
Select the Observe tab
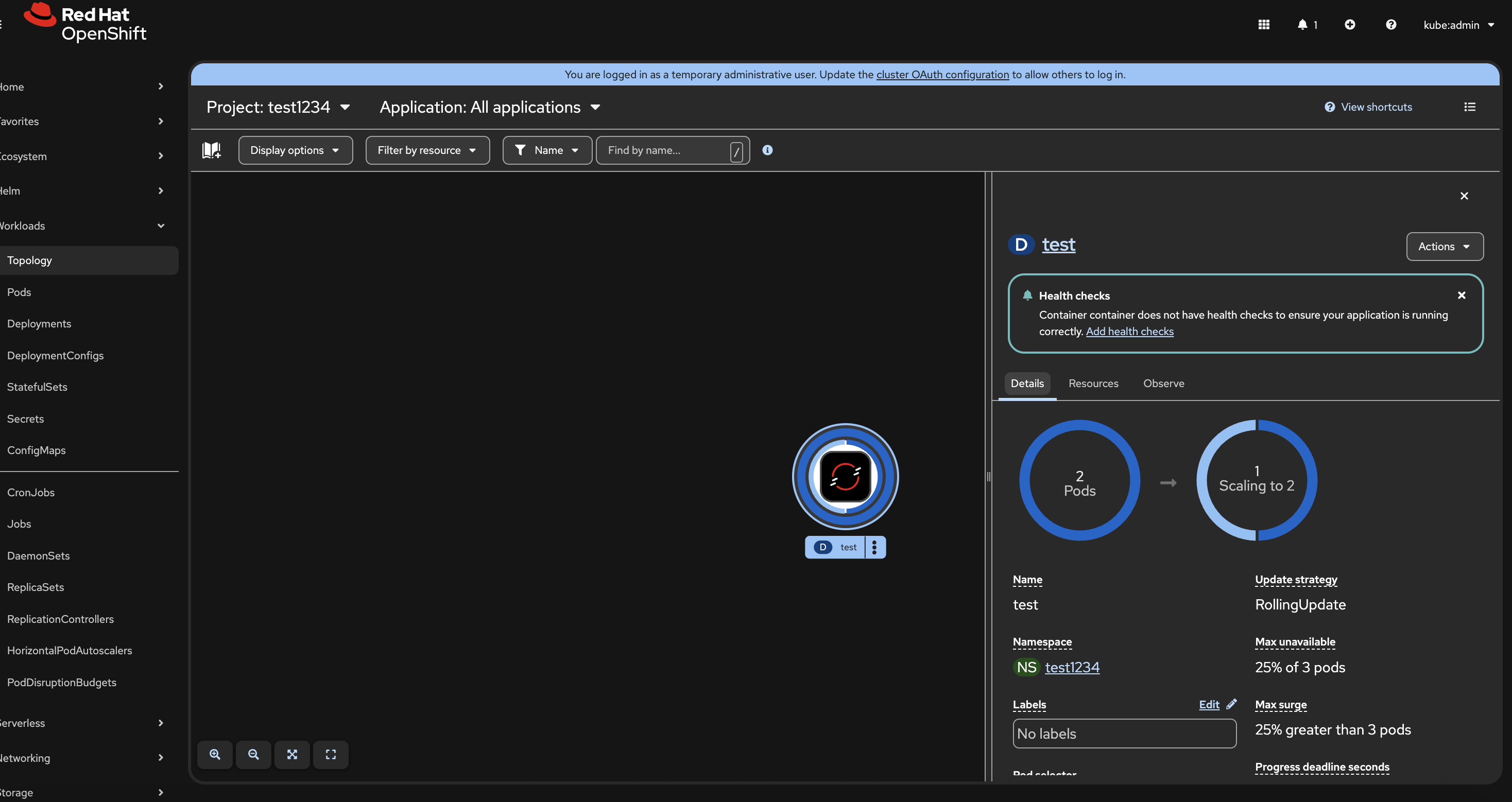[1163, 383]
